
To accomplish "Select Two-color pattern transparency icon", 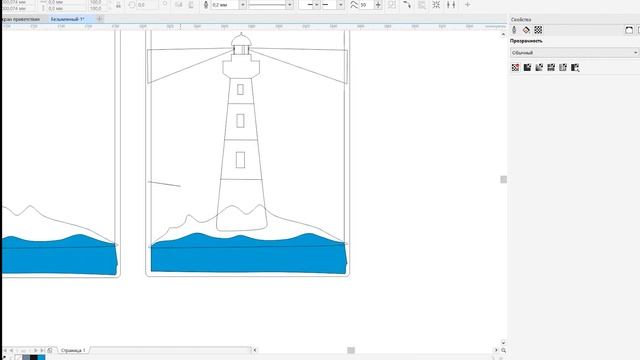I will point(575,67).
